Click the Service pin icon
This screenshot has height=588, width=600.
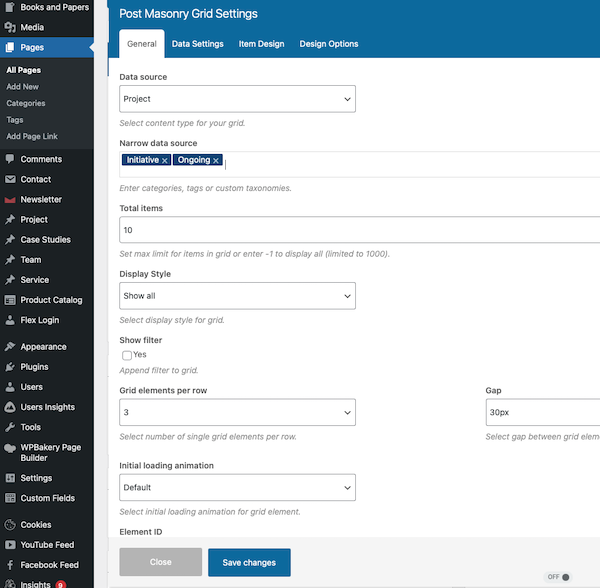(x=10, y=280)
